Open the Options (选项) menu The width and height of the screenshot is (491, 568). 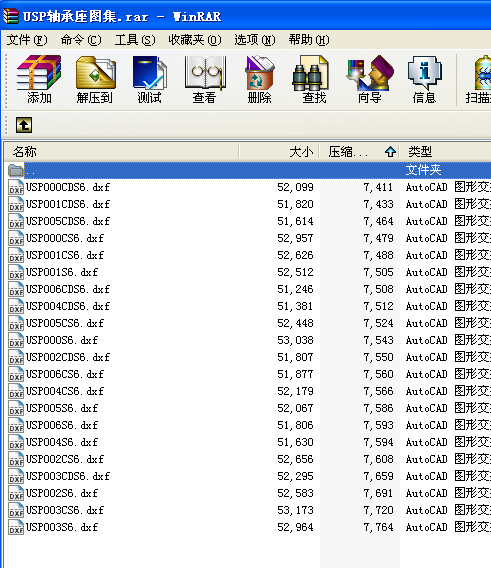tap(255, 40)
